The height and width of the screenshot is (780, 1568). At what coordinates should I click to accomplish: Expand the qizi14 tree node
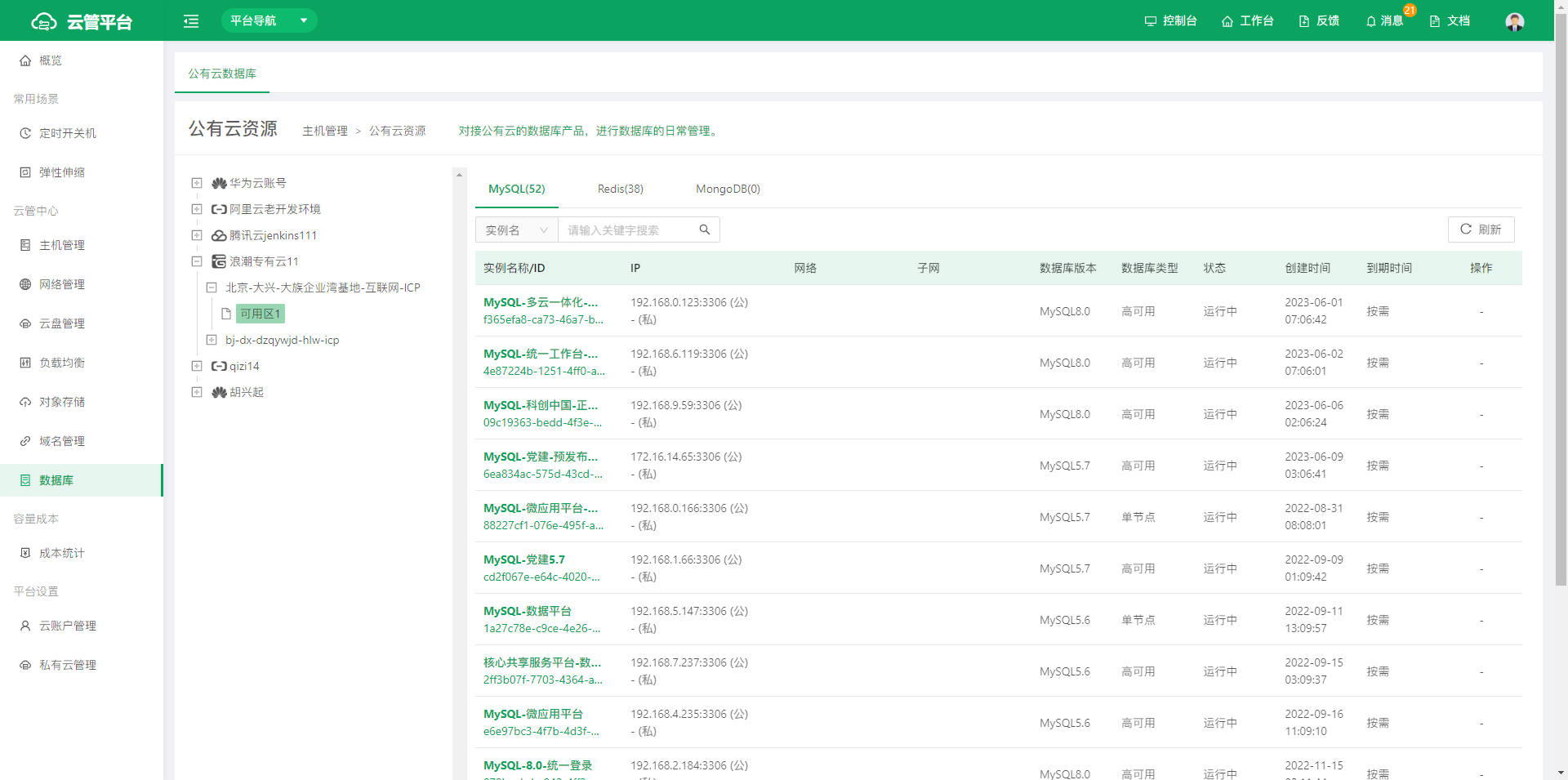pyautogui.click(x=197, y=366)
